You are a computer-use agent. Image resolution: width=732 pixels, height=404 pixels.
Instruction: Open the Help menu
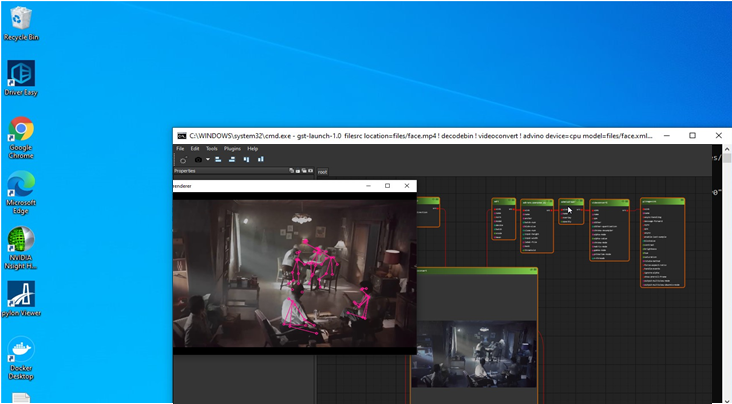[x=253, y=149]
